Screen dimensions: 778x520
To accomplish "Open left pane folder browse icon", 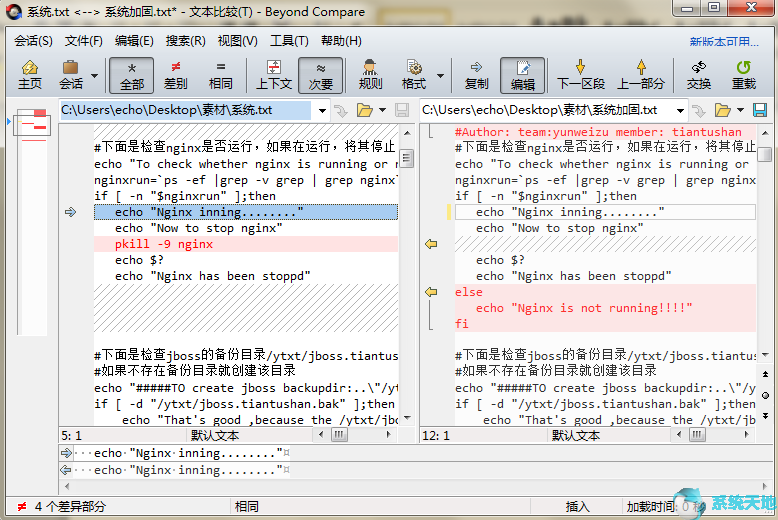I will (365, 110).
